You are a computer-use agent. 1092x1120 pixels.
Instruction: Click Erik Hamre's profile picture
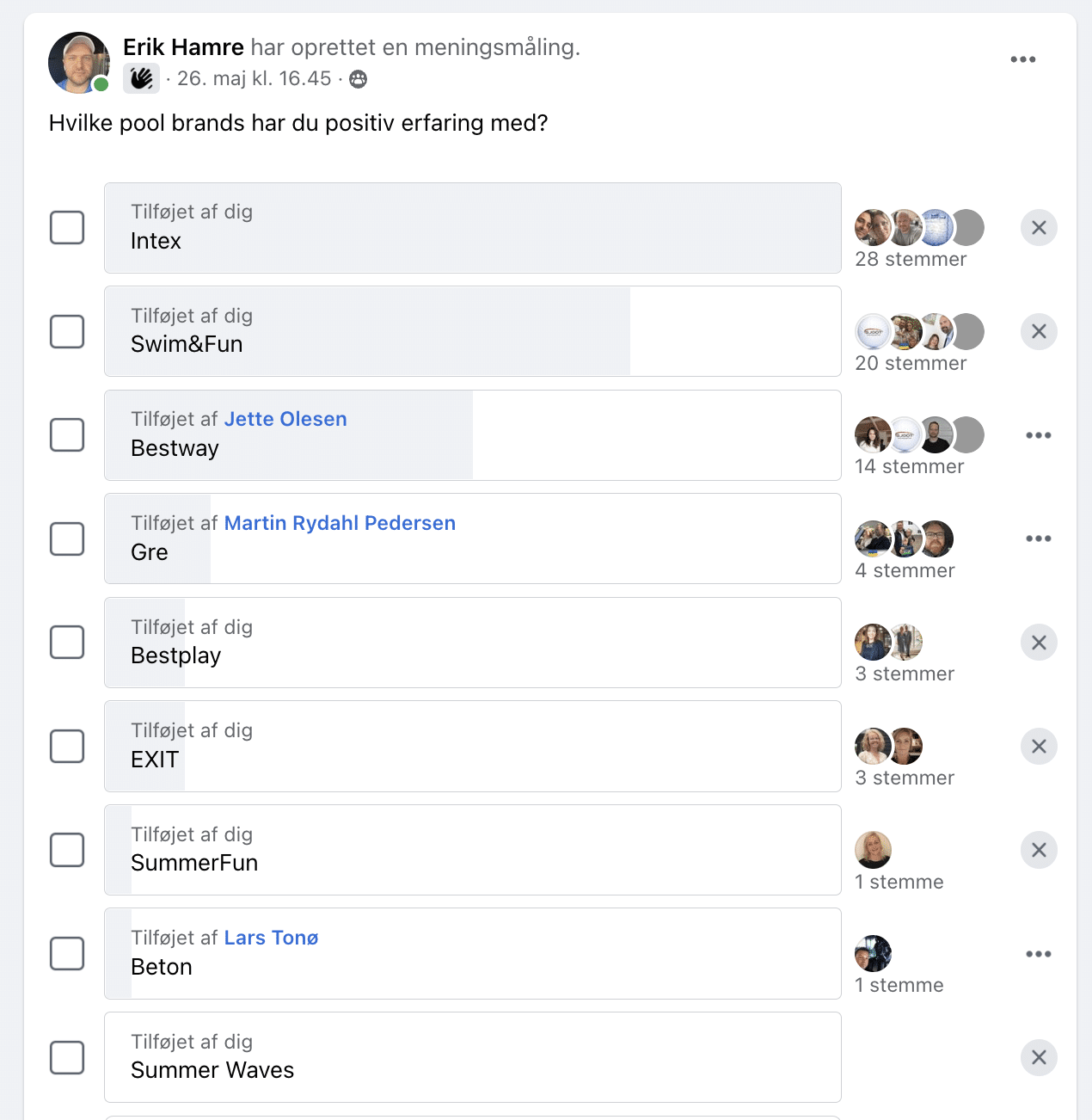coord(79,63)
